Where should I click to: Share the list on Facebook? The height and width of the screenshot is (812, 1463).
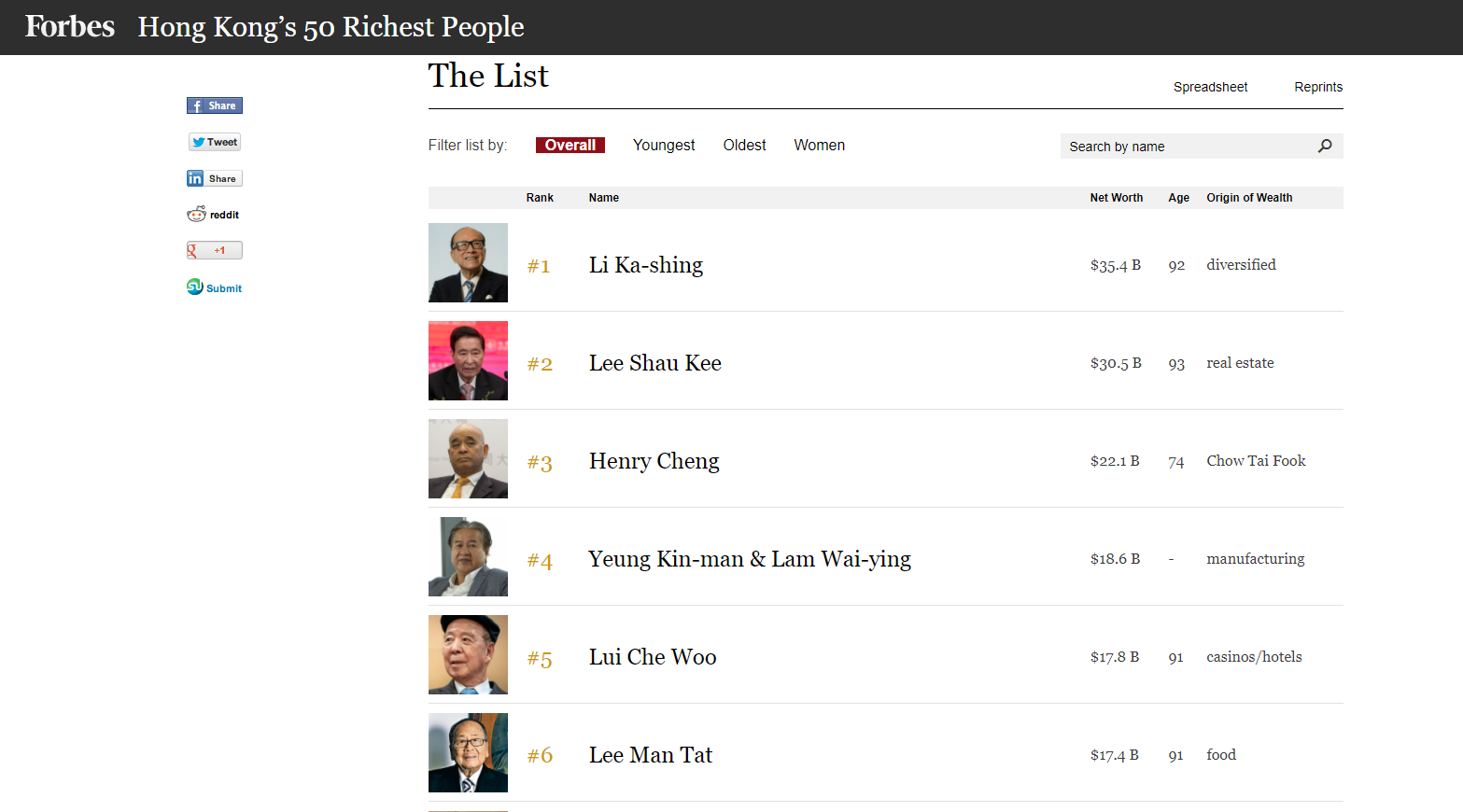215,105
